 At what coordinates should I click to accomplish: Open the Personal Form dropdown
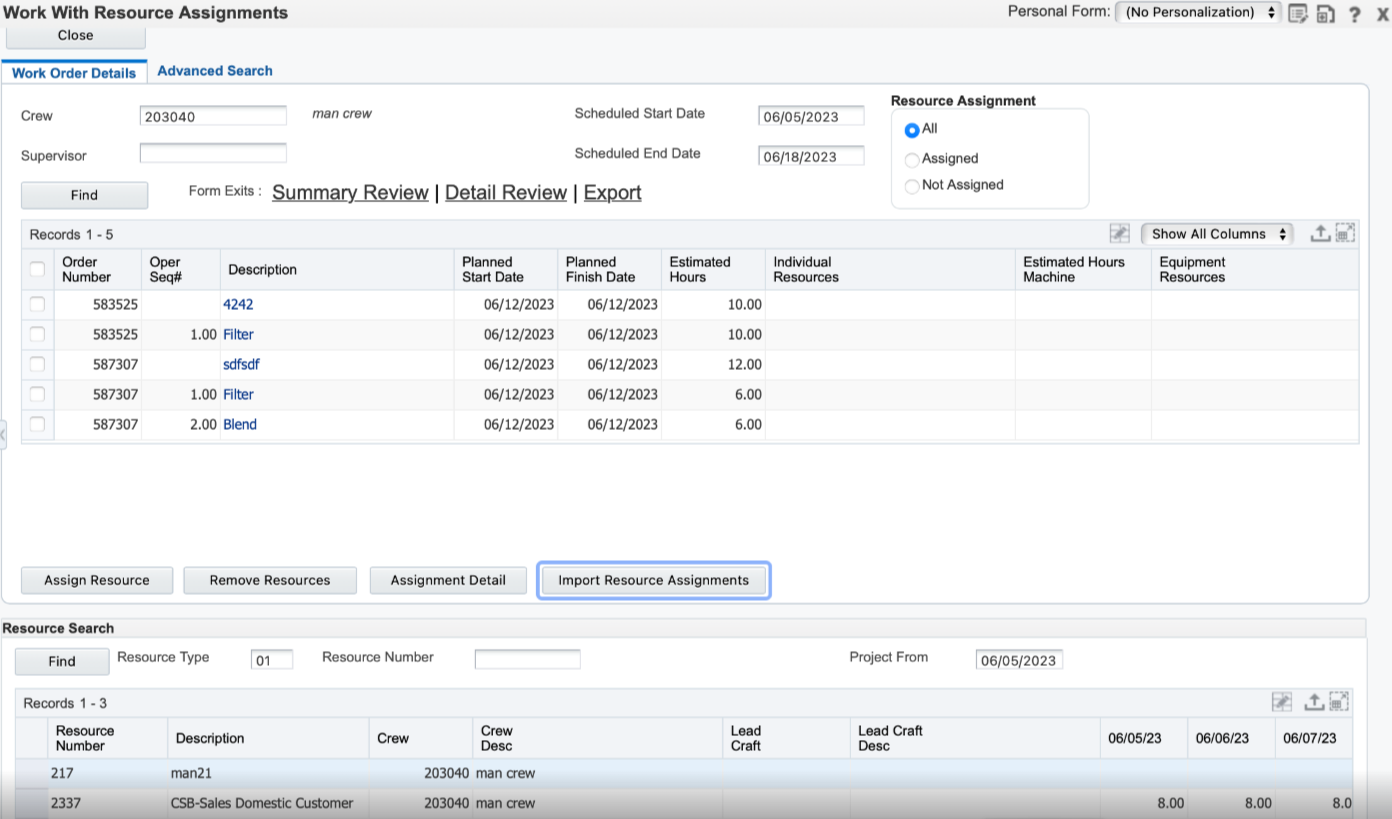1198,13
